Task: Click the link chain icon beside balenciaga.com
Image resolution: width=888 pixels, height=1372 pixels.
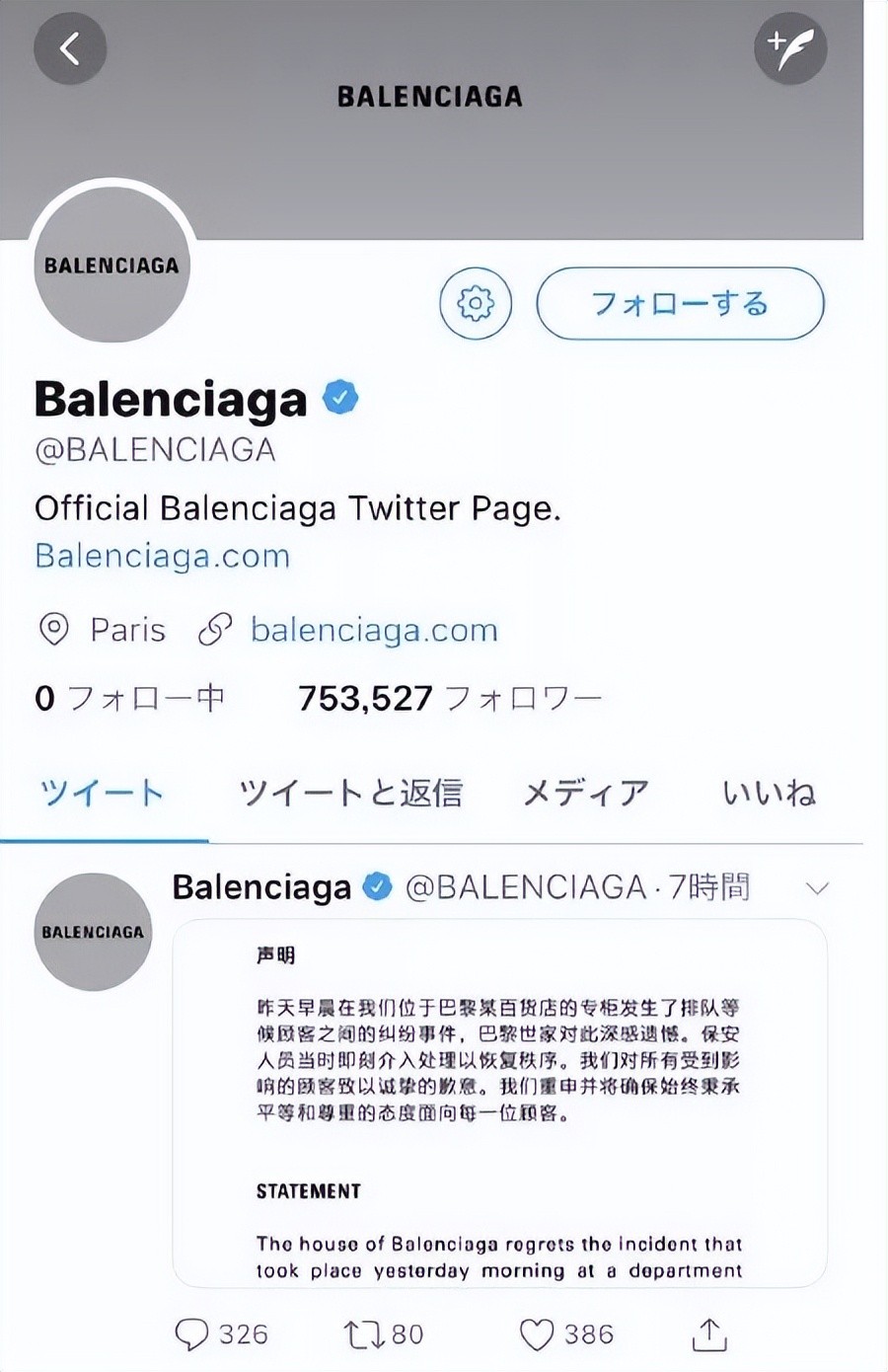Action: [x=215, y=630]
